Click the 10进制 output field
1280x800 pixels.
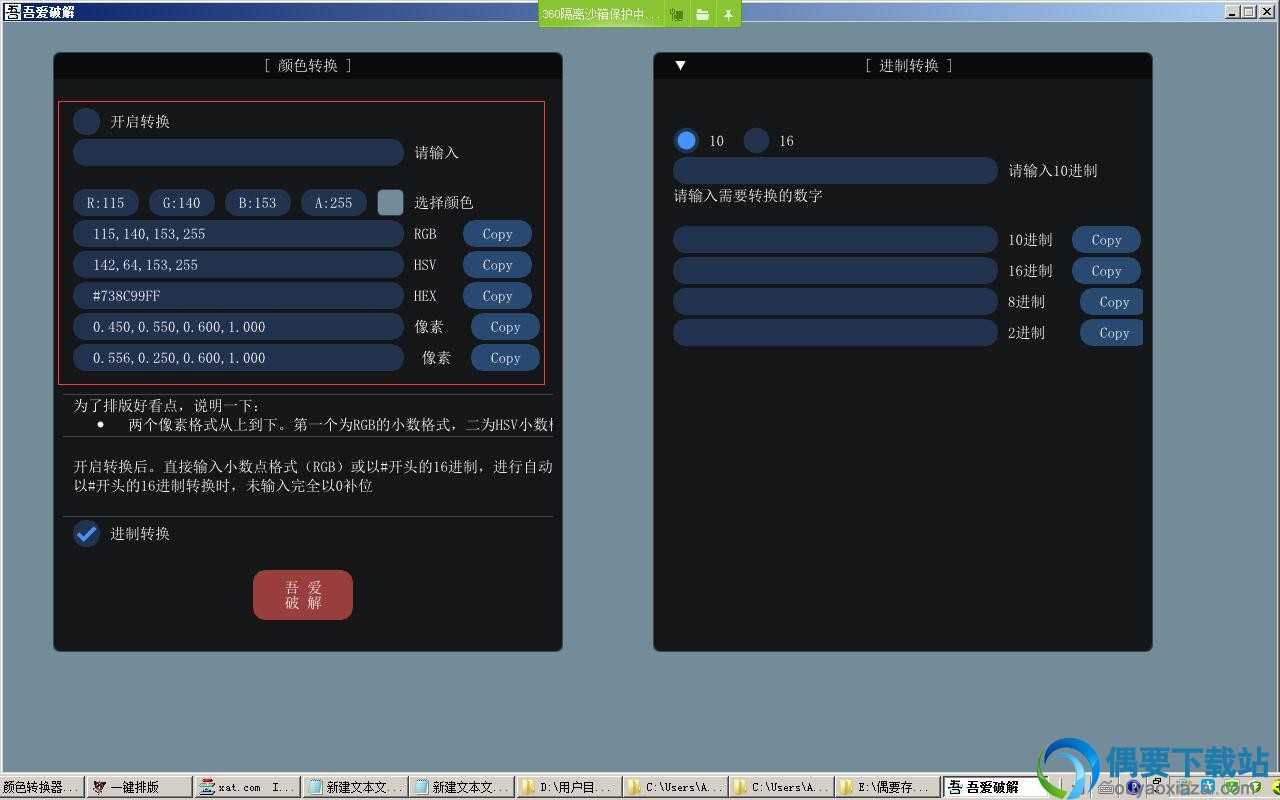(x=835, y=240)
